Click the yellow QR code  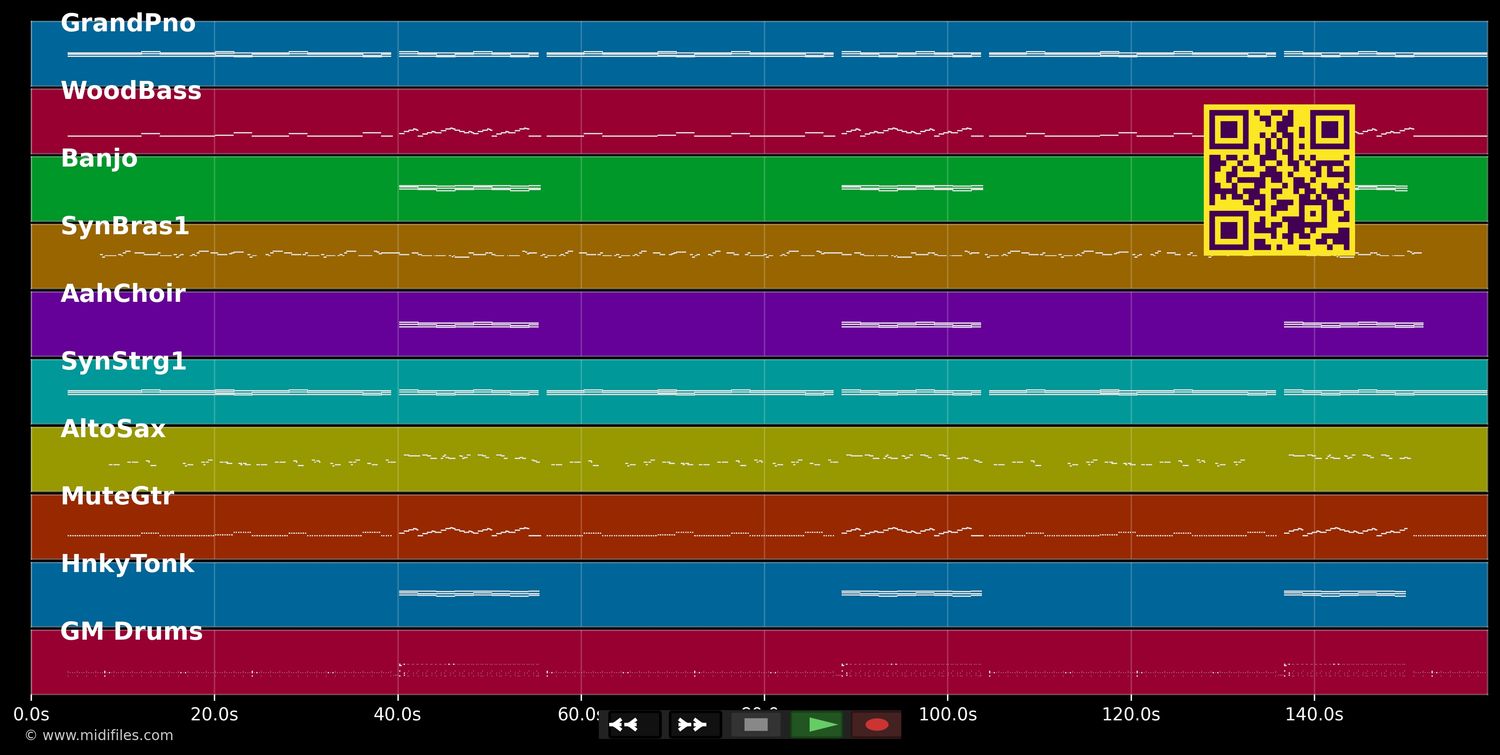click(x=1279, y=180)
